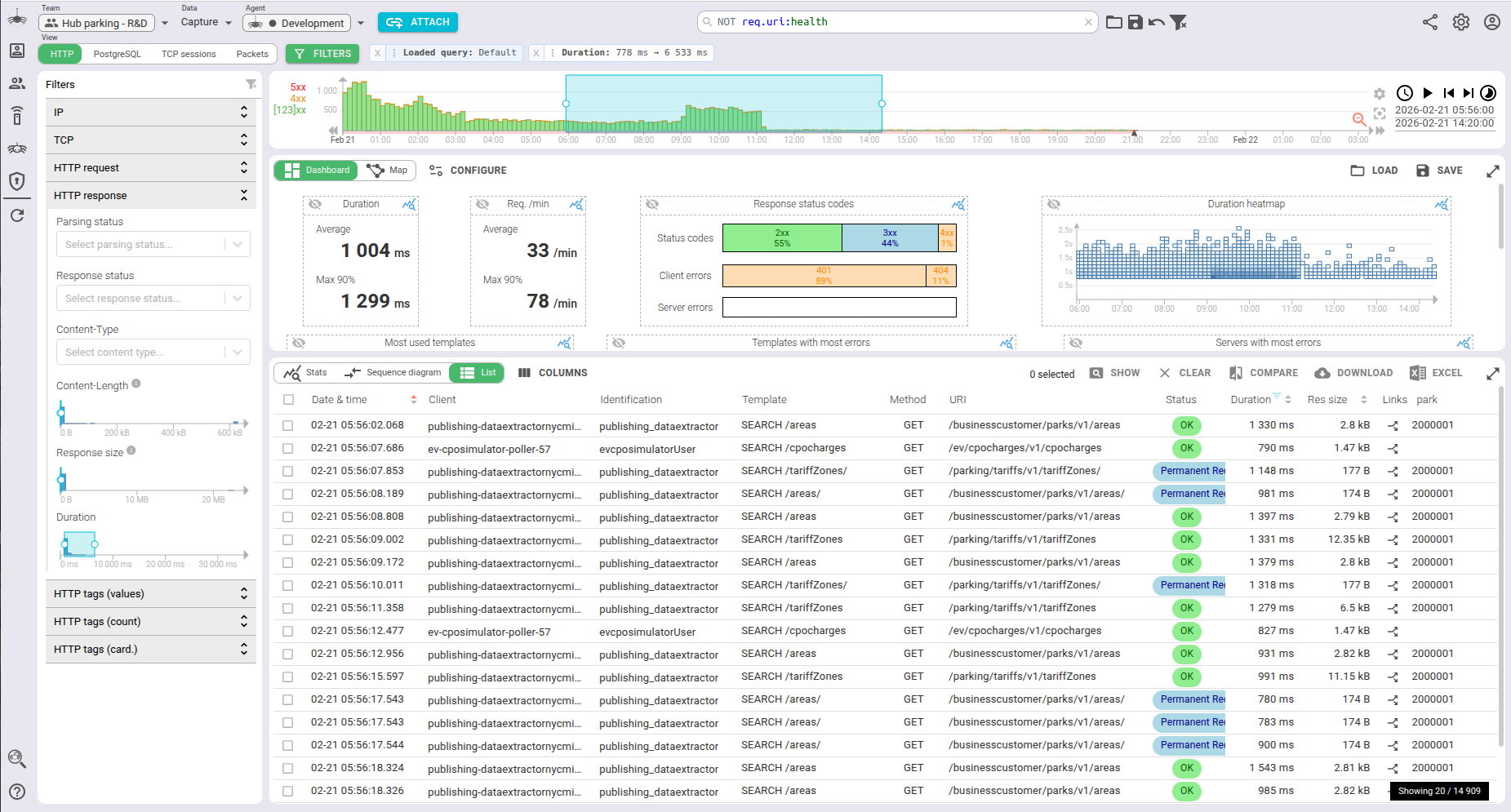
Task: Open the help icon in left sidebar
Action: (17, 791)
